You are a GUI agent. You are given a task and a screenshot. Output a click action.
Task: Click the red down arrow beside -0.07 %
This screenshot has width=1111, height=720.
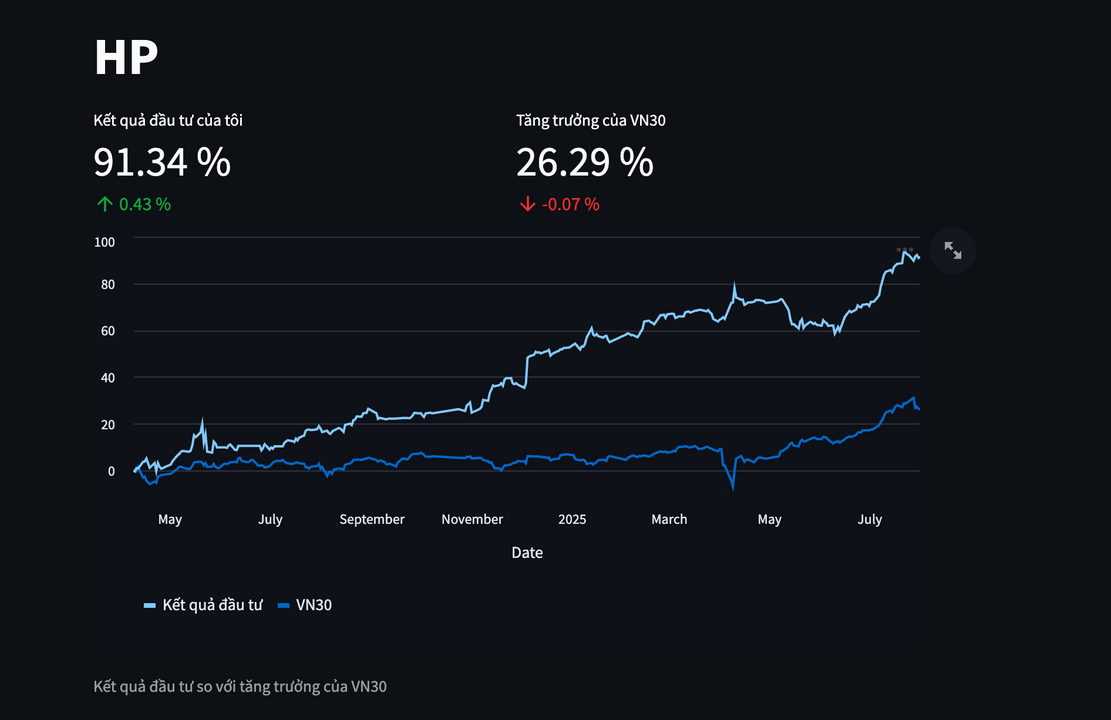(527, 204)
